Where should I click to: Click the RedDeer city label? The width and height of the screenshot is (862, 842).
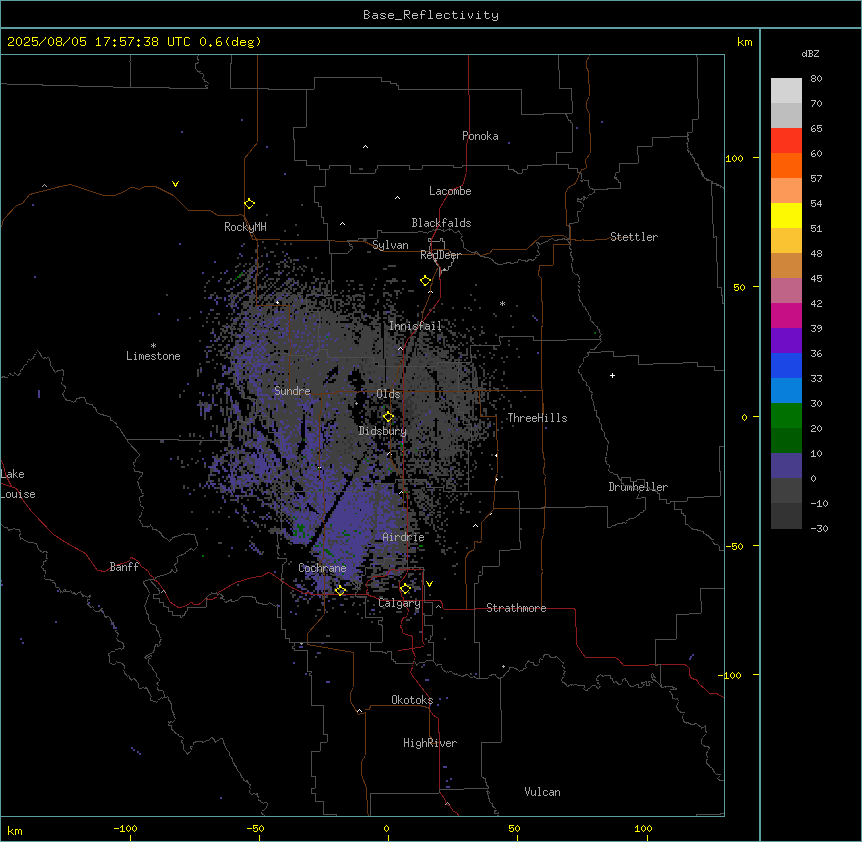coord(440,255)
